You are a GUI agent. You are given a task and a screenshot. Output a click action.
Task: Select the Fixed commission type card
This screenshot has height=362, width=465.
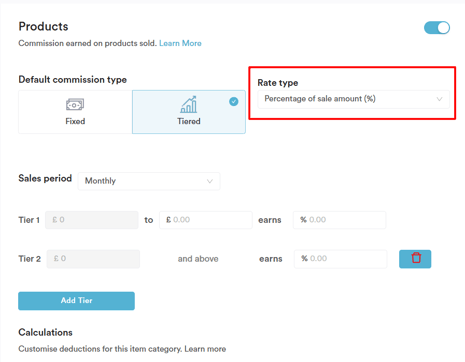(75, 112)
